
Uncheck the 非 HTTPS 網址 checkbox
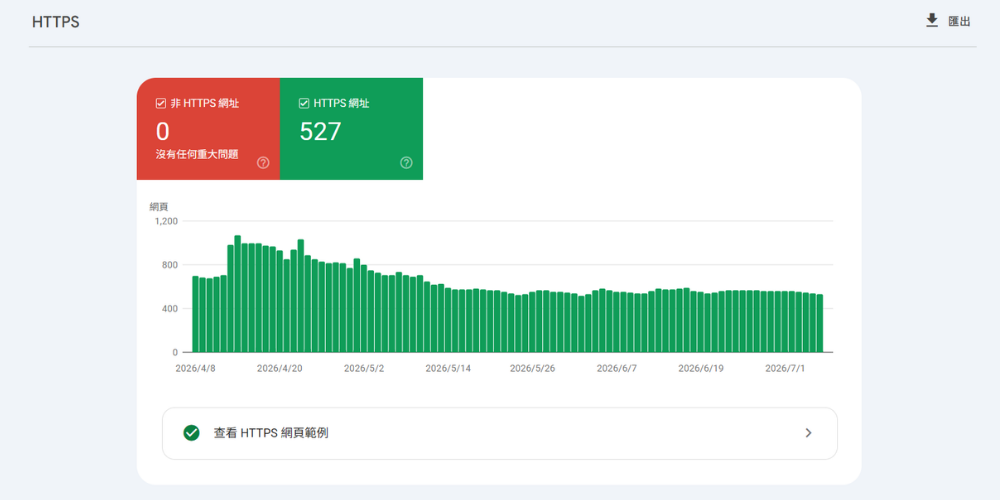pyautogui.click(x=161, y=103)
